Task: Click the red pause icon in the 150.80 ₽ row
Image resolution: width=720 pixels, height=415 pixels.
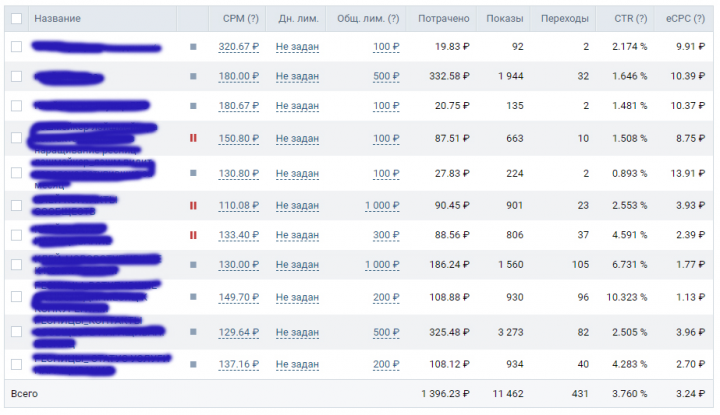Action: click(193, 138)
